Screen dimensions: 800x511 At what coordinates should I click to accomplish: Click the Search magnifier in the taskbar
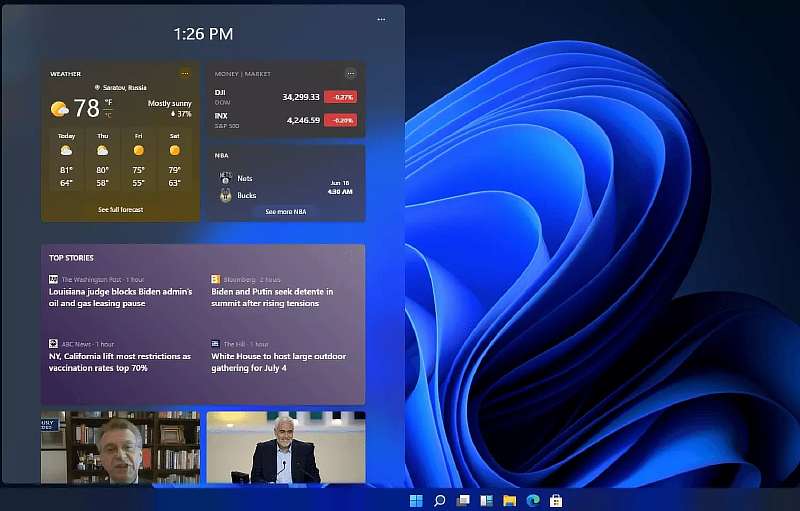(439, 500)
